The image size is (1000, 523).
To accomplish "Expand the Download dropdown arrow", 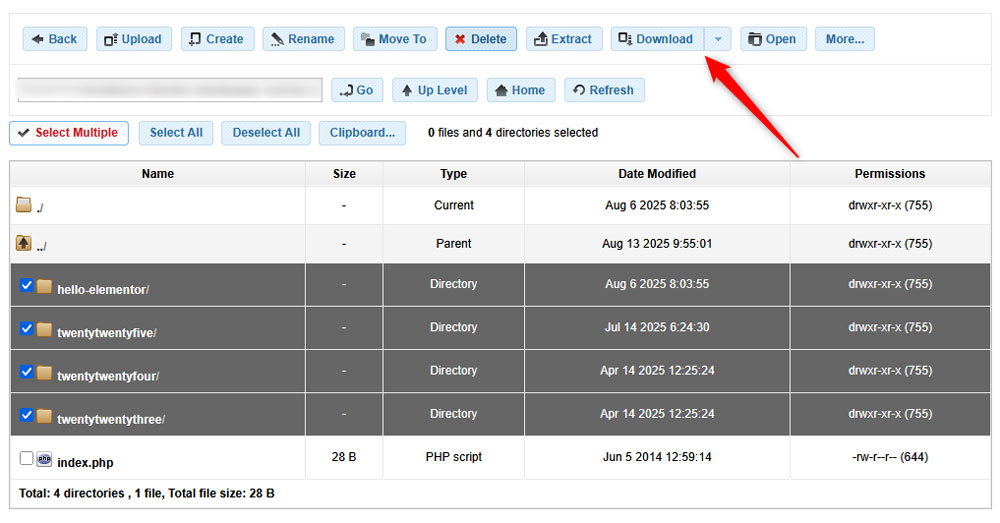I will coord(717,39).
